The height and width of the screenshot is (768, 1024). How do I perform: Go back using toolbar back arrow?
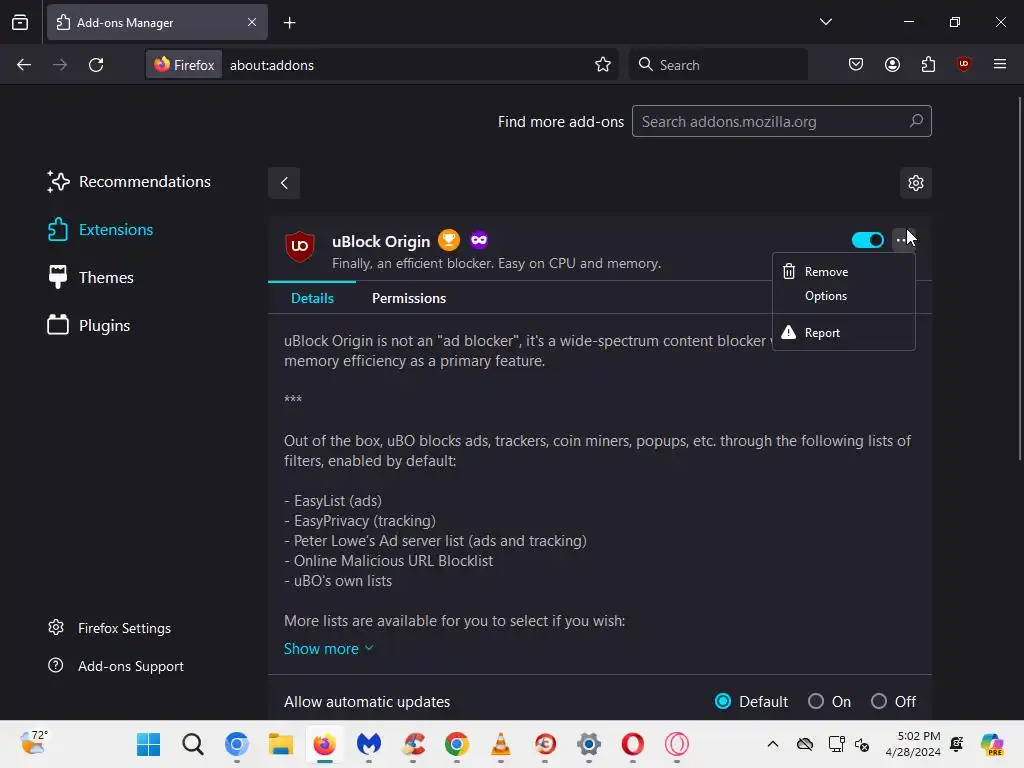pyautogui.click(x=24, y=65)
